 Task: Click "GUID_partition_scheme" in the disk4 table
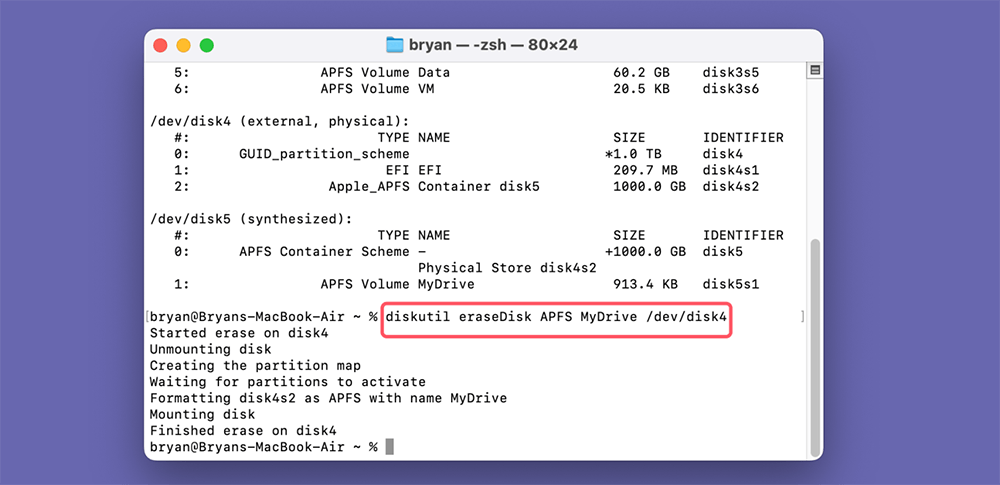coord(324,154)
